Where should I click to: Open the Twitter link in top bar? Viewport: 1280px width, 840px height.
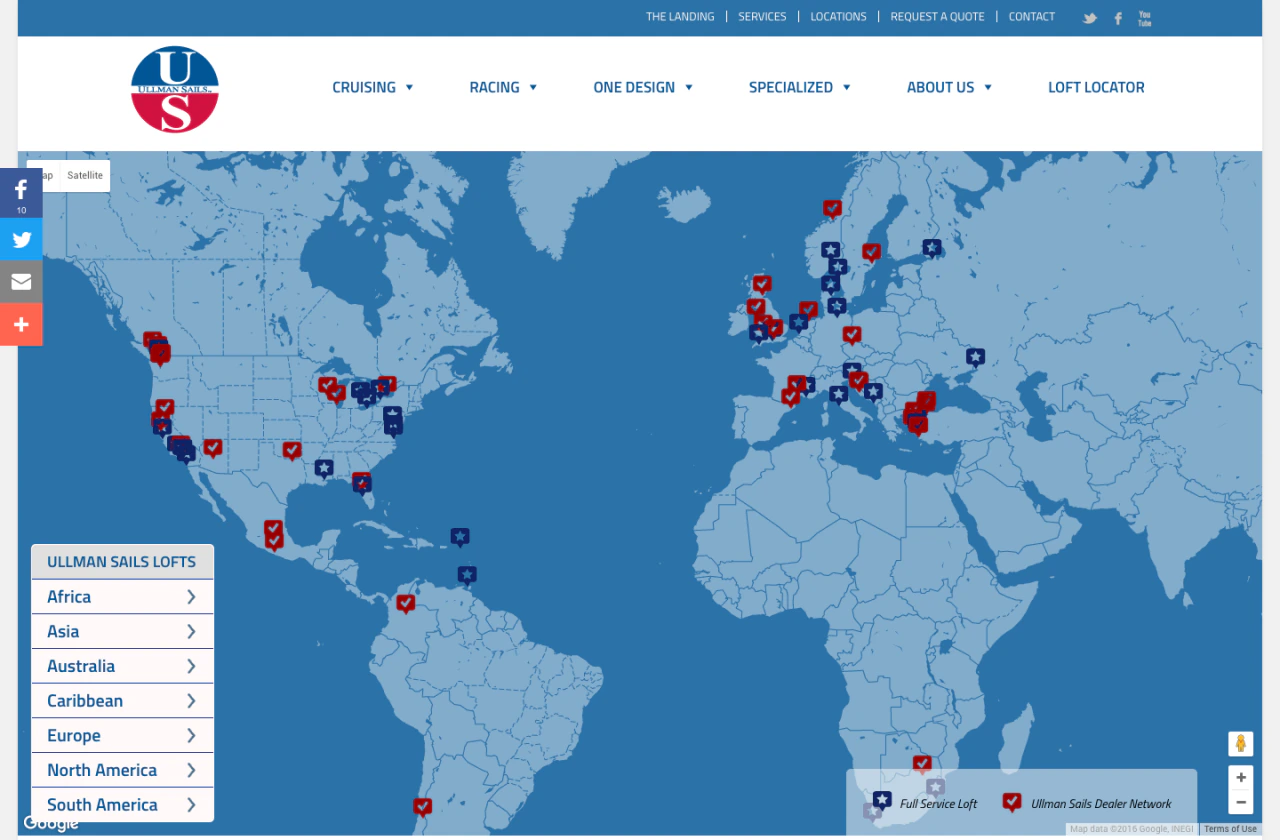pos(1090,17)
